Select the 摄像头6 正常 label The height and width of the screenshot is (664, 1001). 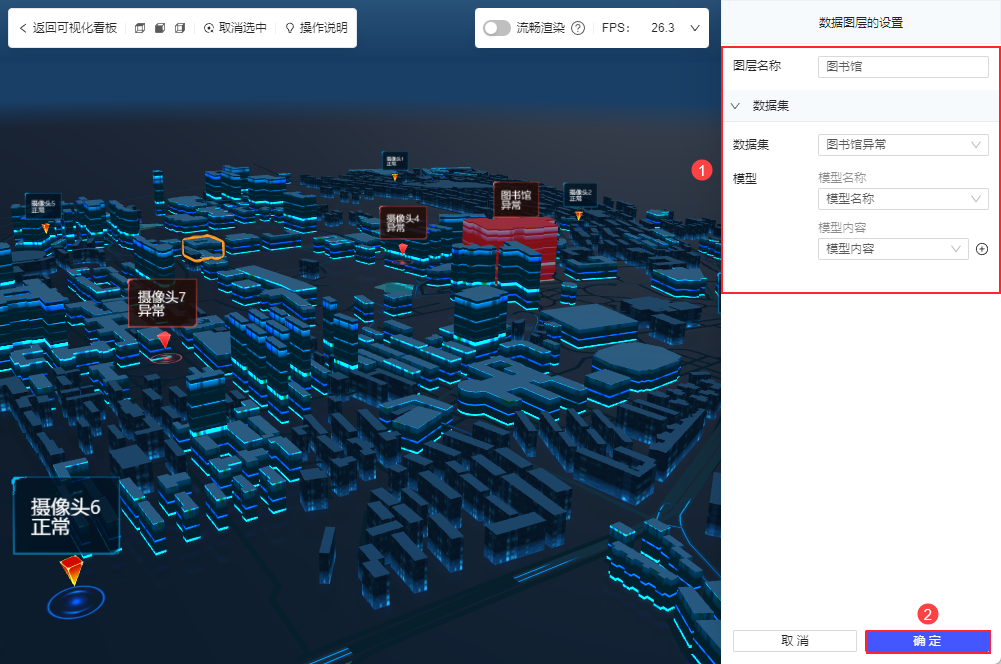pos(66,516)
